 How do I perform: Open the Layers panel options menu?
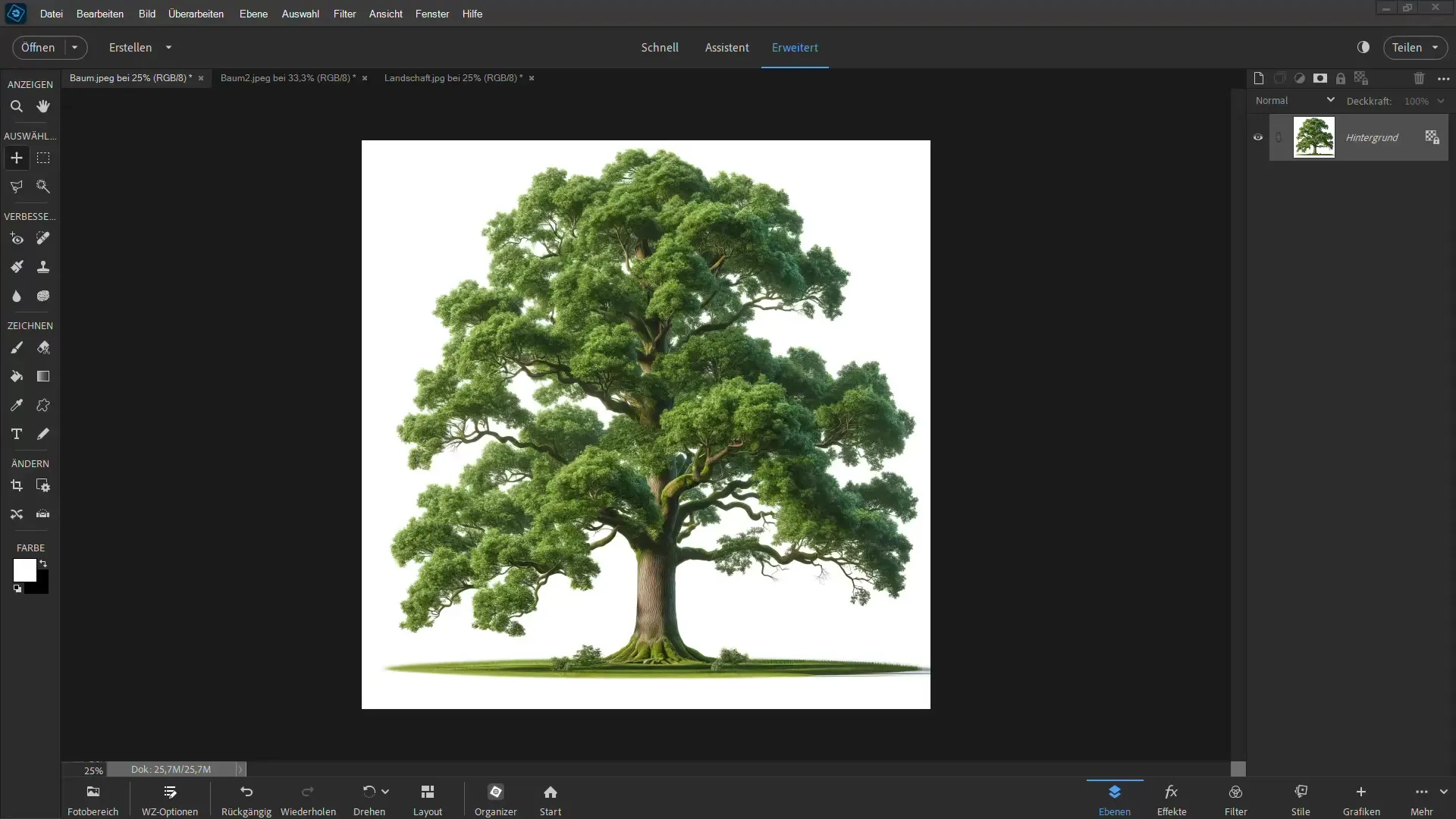click(x=1444, y=78)
